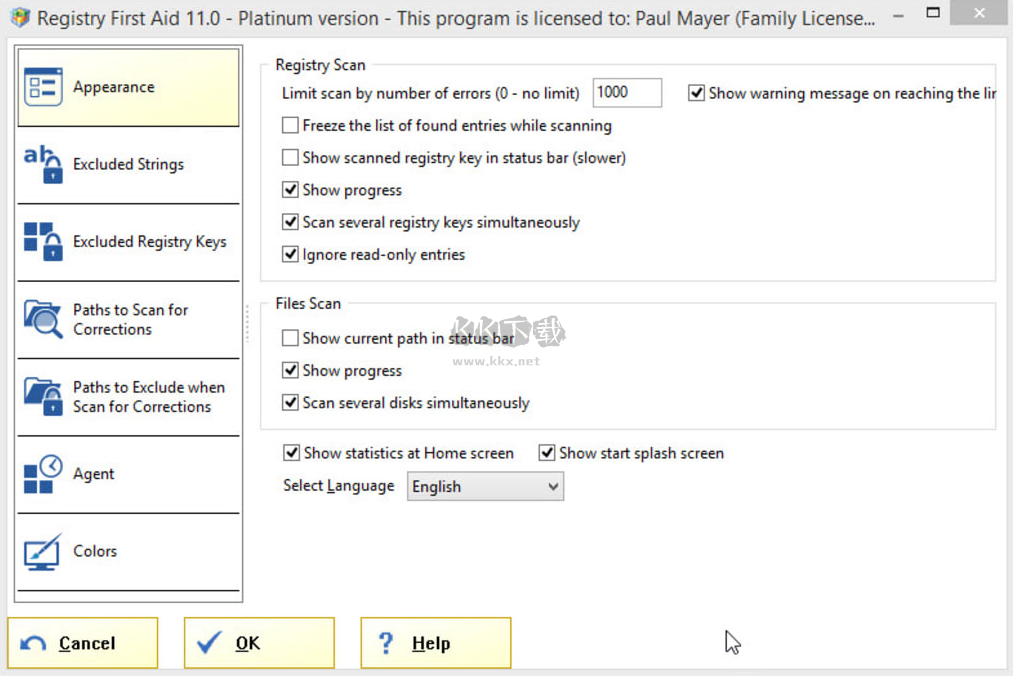Screen dimensions: 1013x676
Task: Select the Appearance settings icon
Action: tap(44, 87)
